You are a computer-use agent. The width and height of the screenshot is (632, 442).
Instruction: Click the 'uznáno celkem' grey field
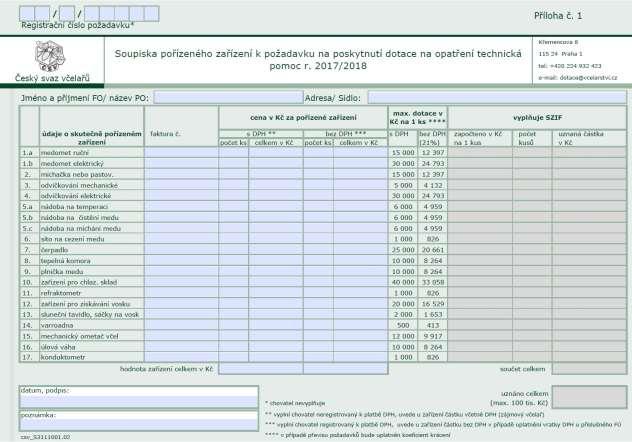click(x=589, y=397)
